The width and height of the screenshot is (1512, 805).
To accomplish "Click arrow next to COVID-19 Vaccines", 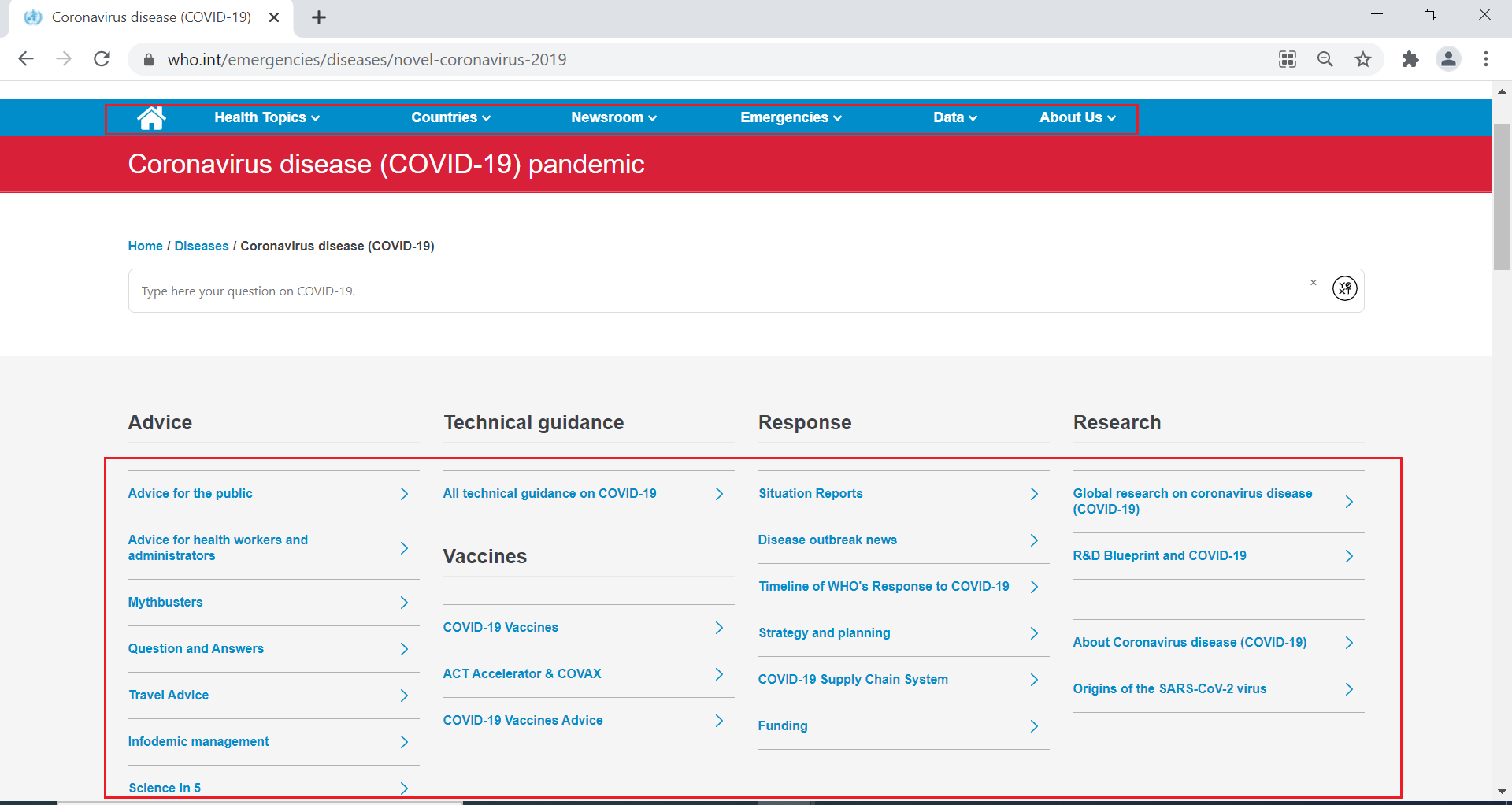I will point(719,628).
